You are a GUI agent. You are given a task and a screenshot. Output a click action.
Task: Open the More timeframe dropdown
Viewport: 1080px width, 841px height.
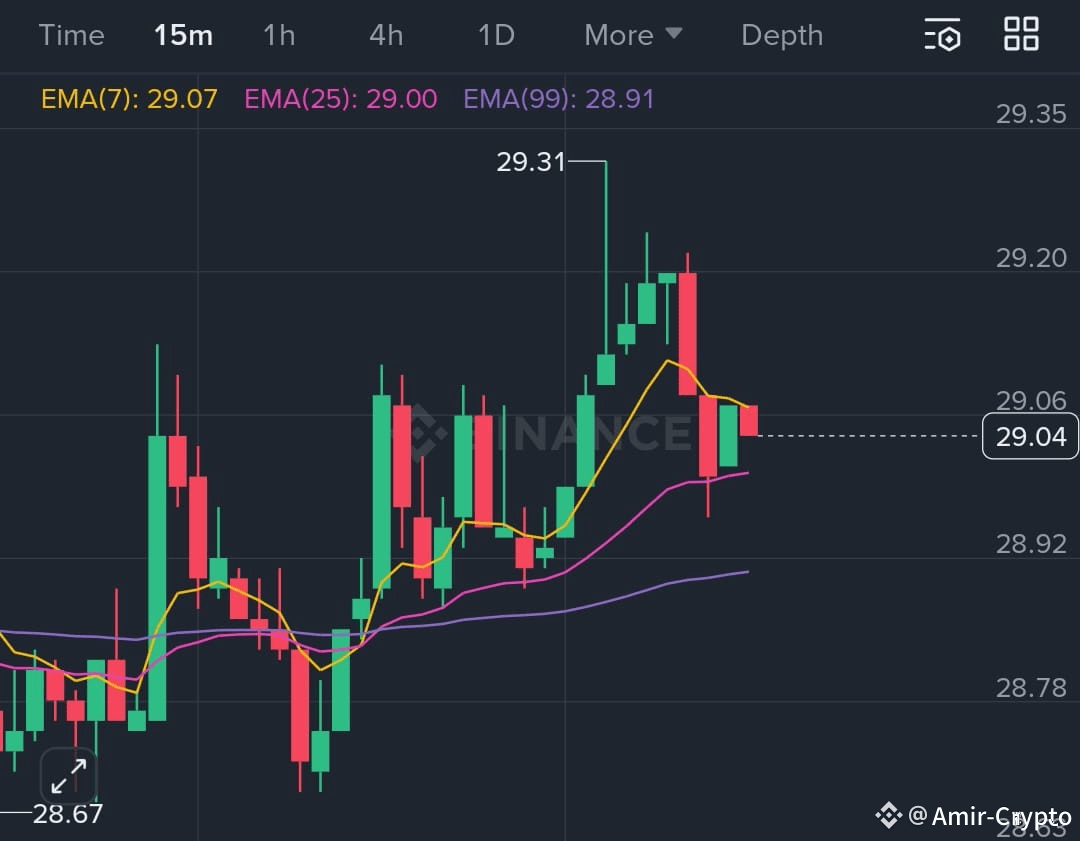(x=632, y=35)
